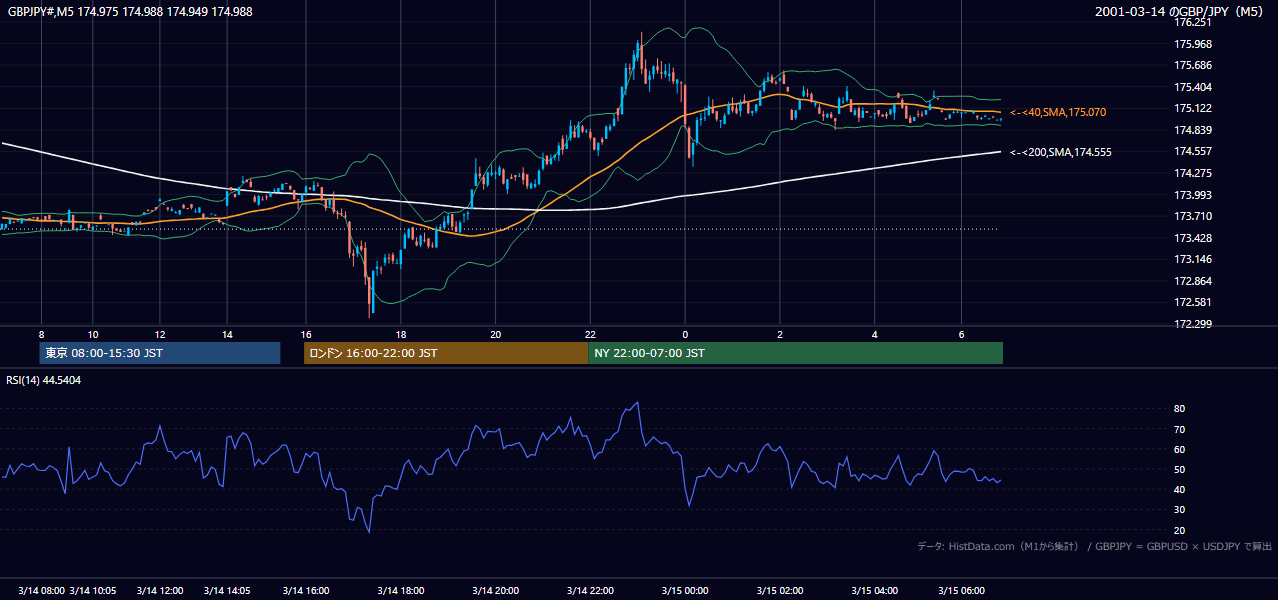The height and width of the screenshot is (600, 1278).
Task: Click the 172.864 price axis label
Action: click(1192, 281)
